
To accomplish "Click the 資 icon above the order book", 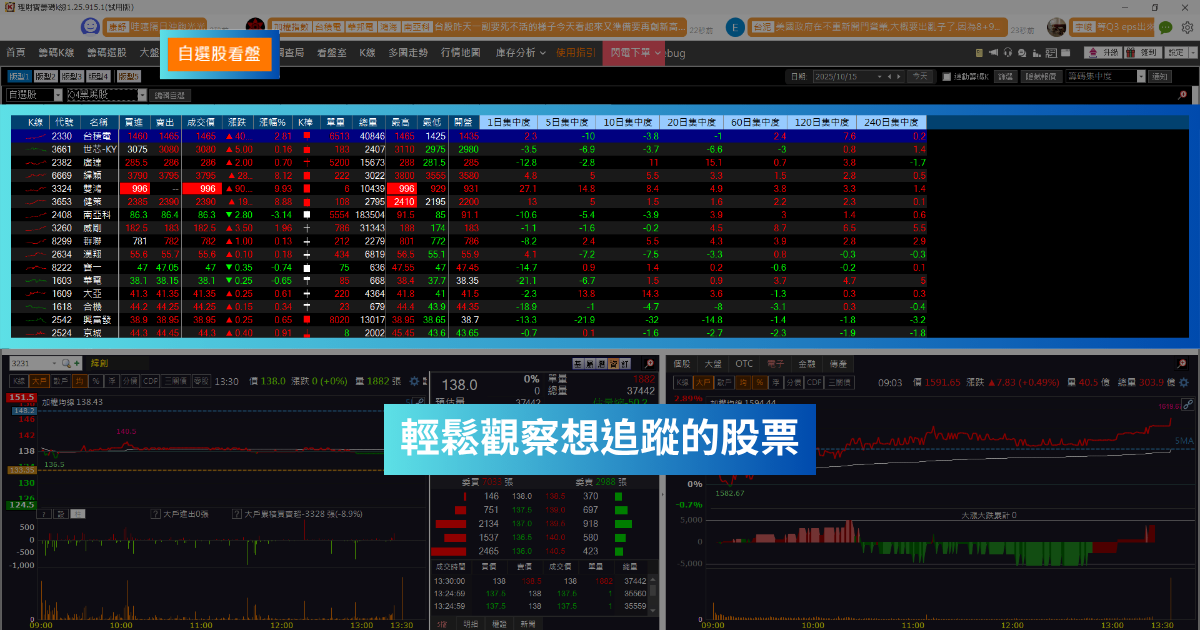I will 613,363.
